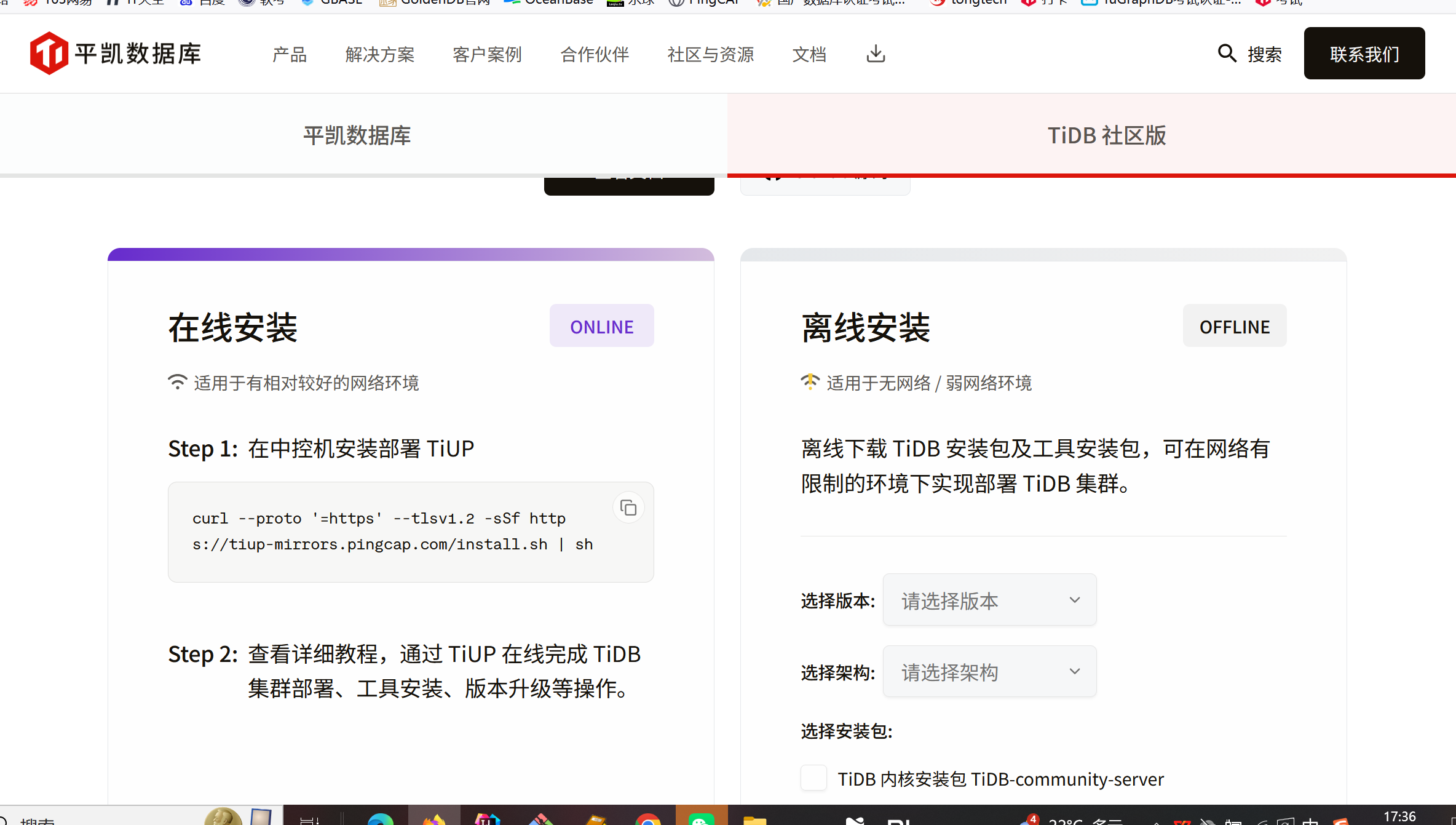Click the download icon in navigation bar

point(876,54)
